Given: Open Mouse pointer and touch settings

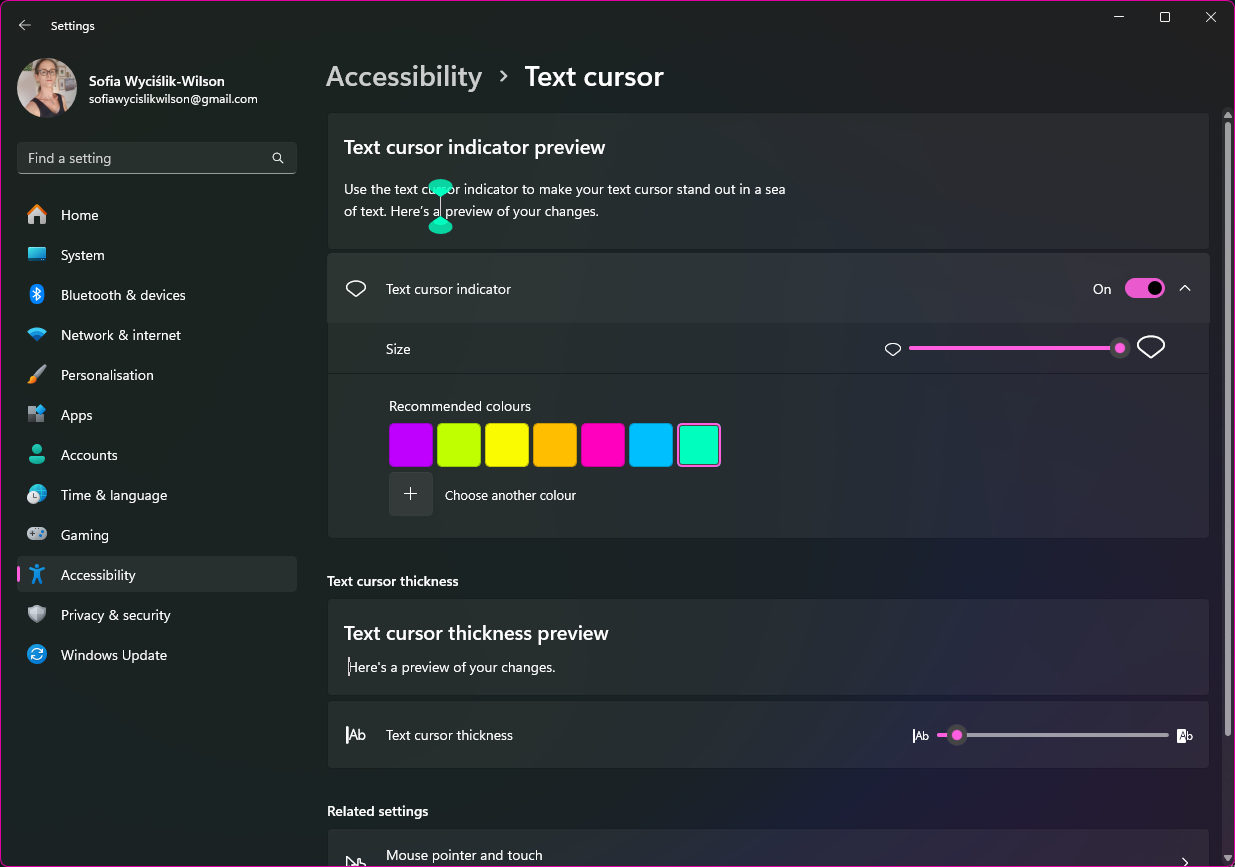Looking at the screenshot, I should (768, 848).
